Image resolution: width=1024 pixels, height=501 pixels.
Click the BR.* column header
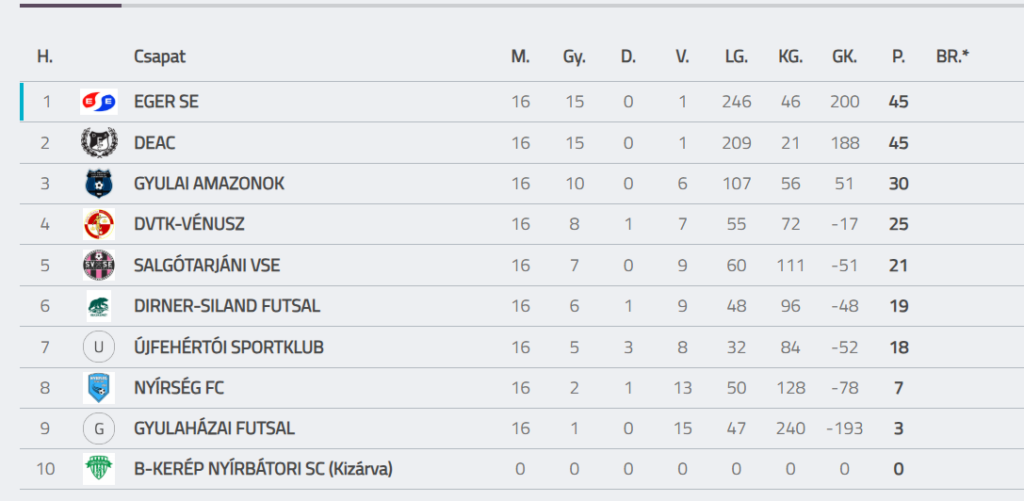(x=952, y=57)
